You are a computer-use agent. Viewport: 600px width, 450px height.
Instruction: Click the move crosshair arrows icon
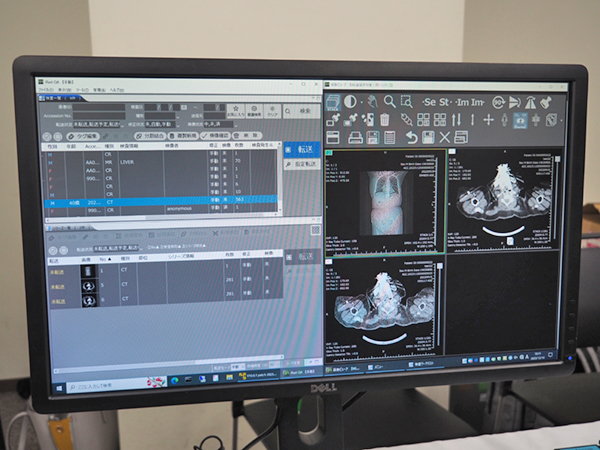(x=488, y=120)
